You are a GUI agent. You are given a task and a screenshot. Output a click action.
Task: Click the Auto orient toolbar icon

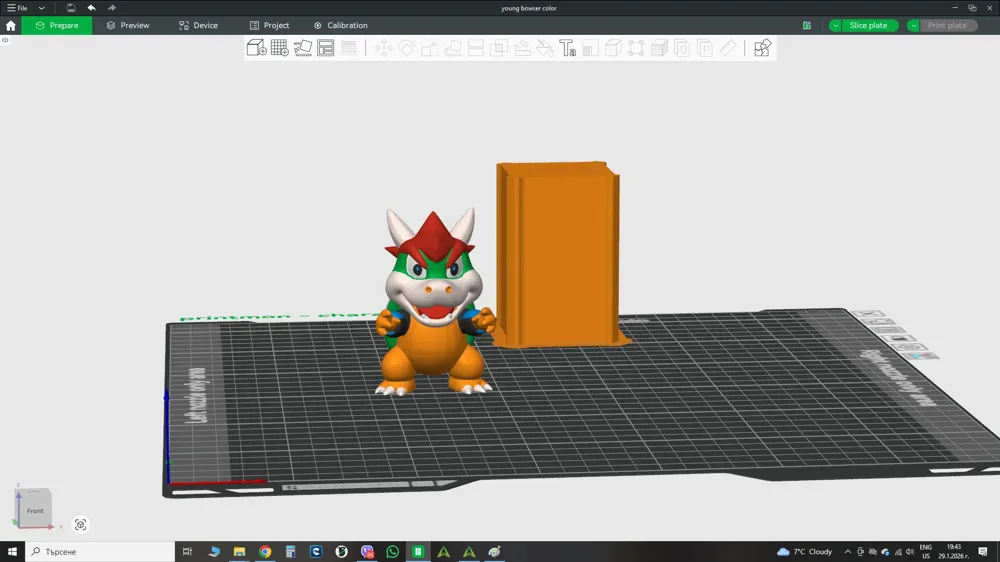click(303, 48)
